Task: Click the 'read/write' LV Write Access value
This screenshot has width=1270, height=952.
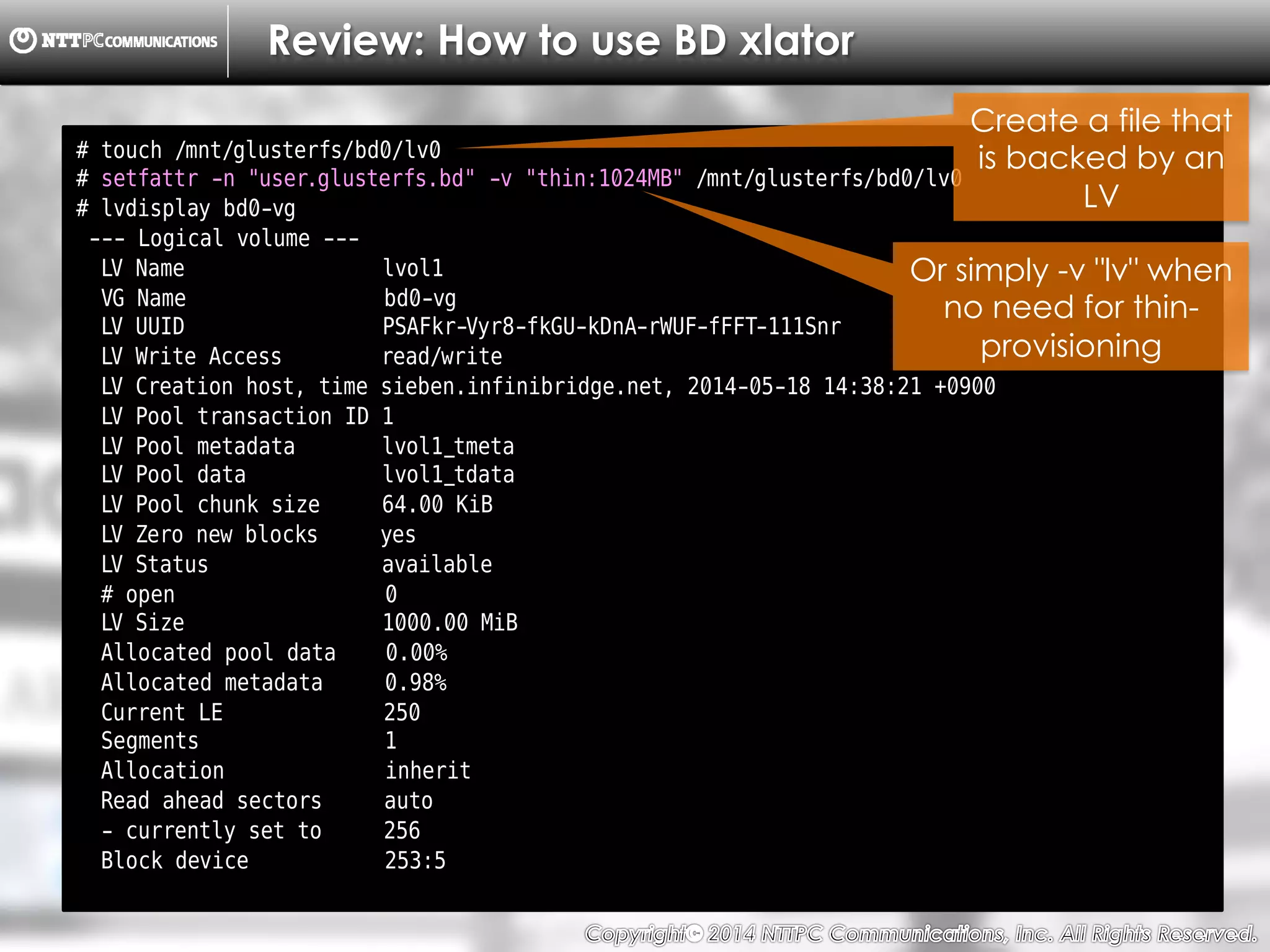Action: [442, 356]
